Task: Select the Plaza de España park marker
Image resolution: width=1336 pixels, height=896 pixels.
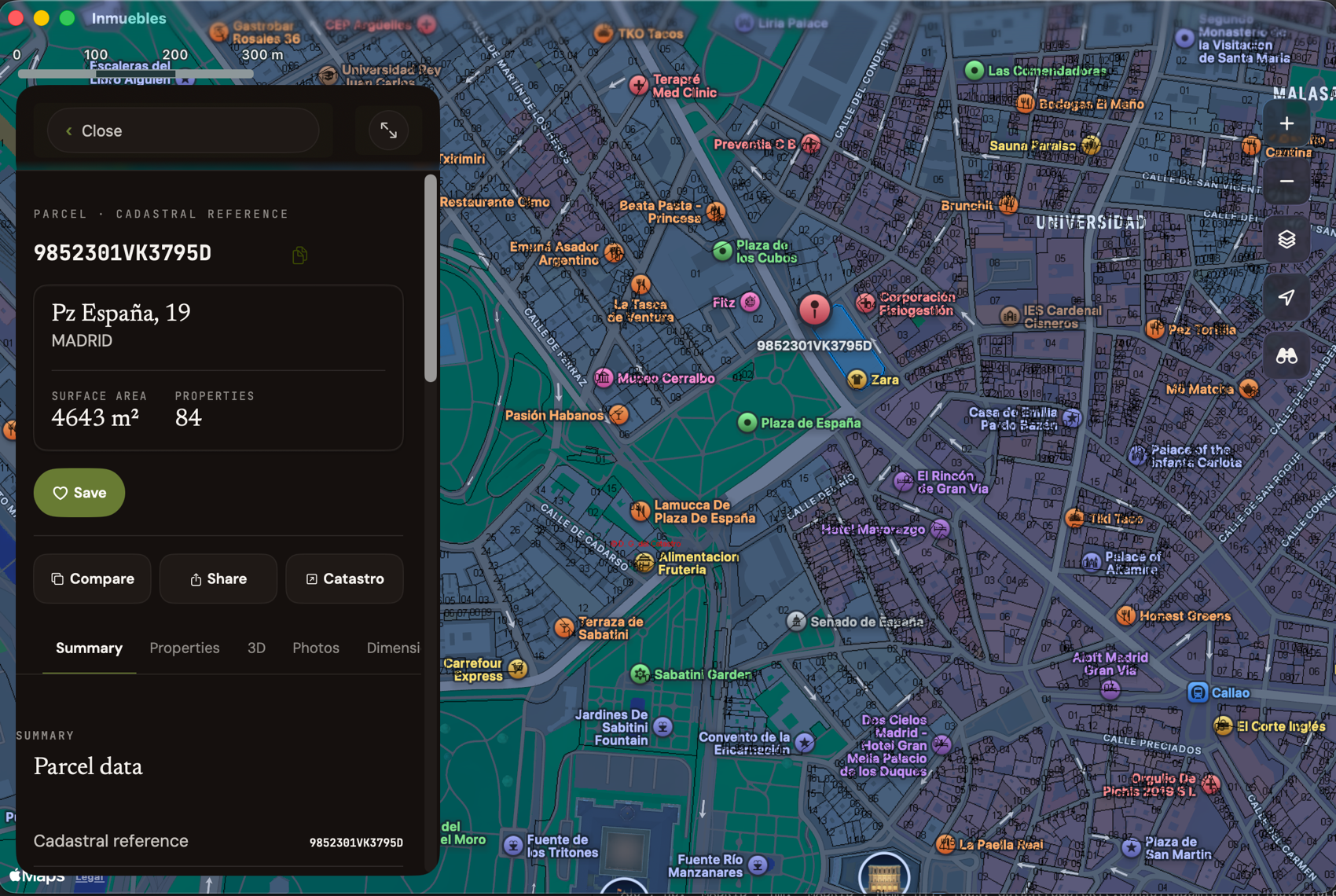Action: [747, 423]
